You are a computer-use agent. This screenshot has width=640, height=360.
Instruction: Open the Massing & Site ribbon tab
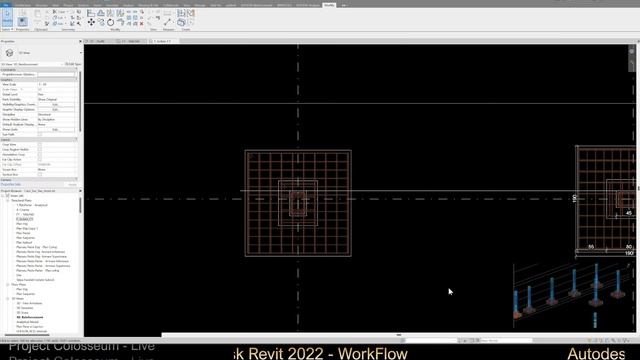click(x=148, y=5)
